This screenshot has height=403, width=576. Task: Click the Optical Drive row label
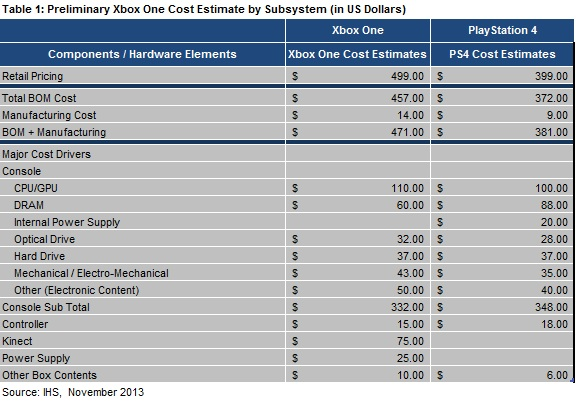pyautogui.click(x=44, y=239)
